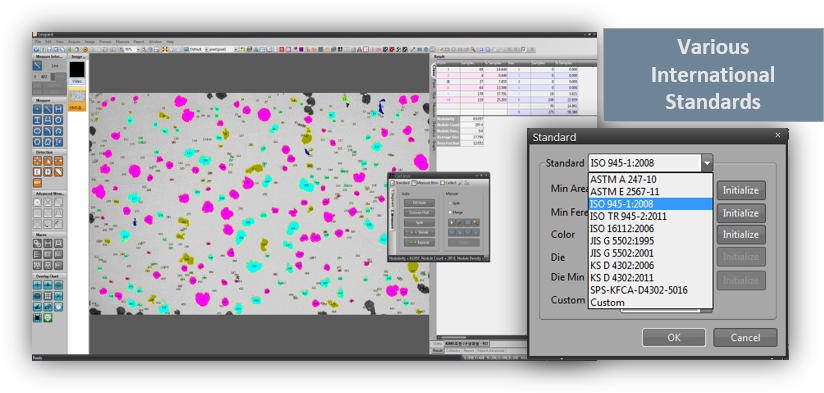Select the diagonal line measure tool
This screenshot has height=393, width=824.
pyautogui.click(x=48, y=109)
